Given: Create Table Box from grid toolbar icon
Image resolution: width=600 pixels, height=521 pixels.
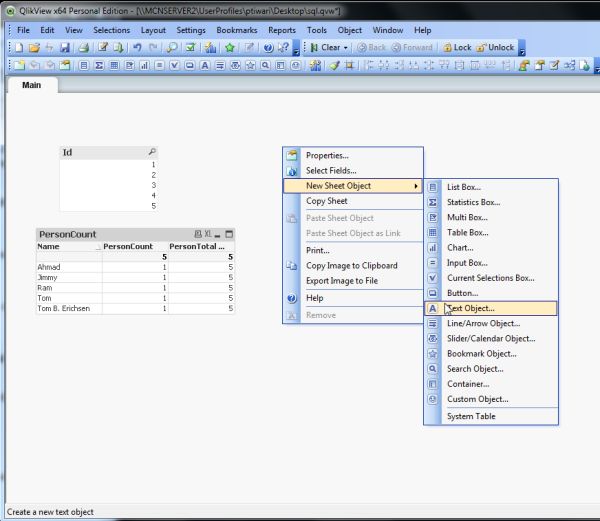Looking at the screenshot, I should point(114,65).
